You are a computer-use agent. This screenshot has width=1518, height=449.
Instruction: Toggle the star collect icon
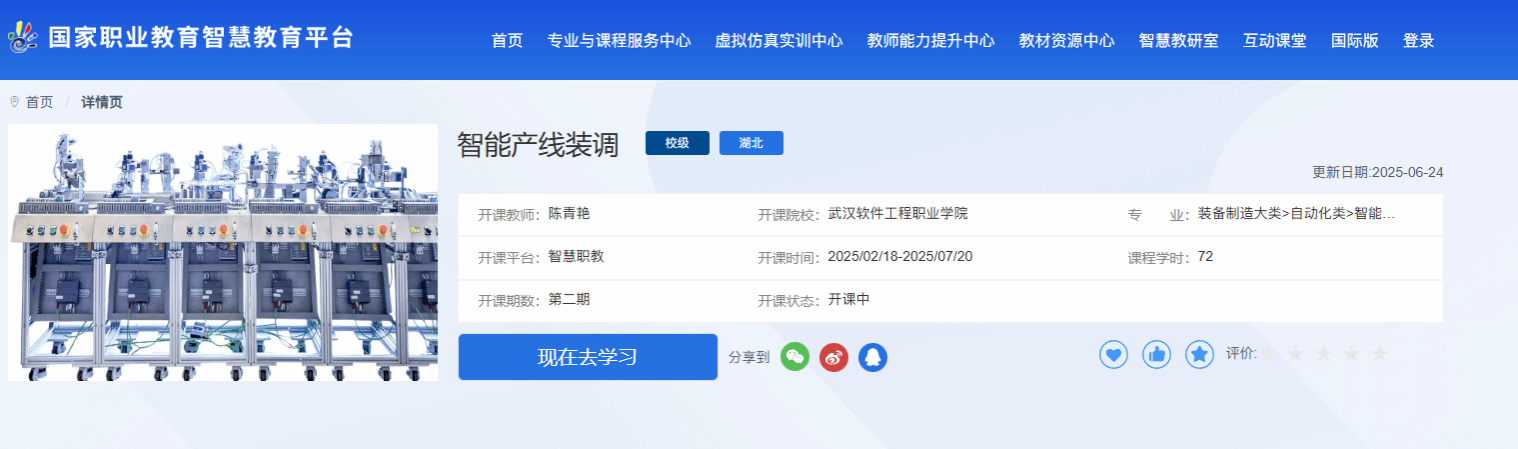1199,354
